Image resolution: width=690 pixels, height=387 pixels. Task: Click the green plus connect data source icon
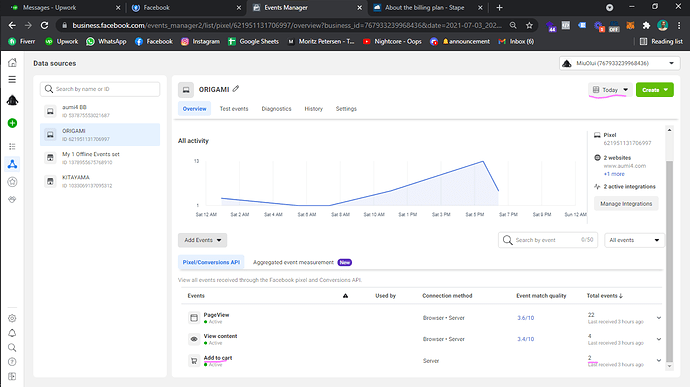pos(12,123)
